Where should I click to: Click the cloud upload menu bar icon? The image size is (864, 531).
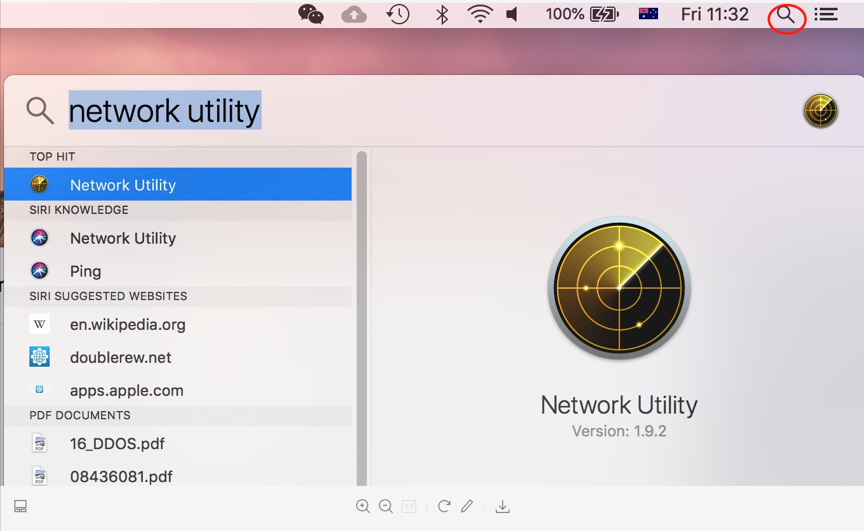click(x=354, y=15)
